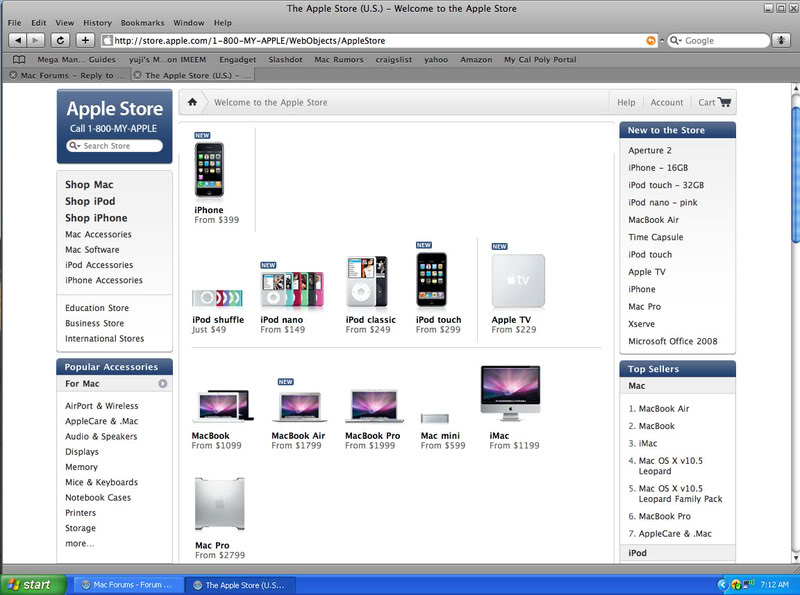Click AirPort & Wireless accessory link
The width and height of the screenshot is (800, 595).
pyautogui.click(x=102, y=406)
